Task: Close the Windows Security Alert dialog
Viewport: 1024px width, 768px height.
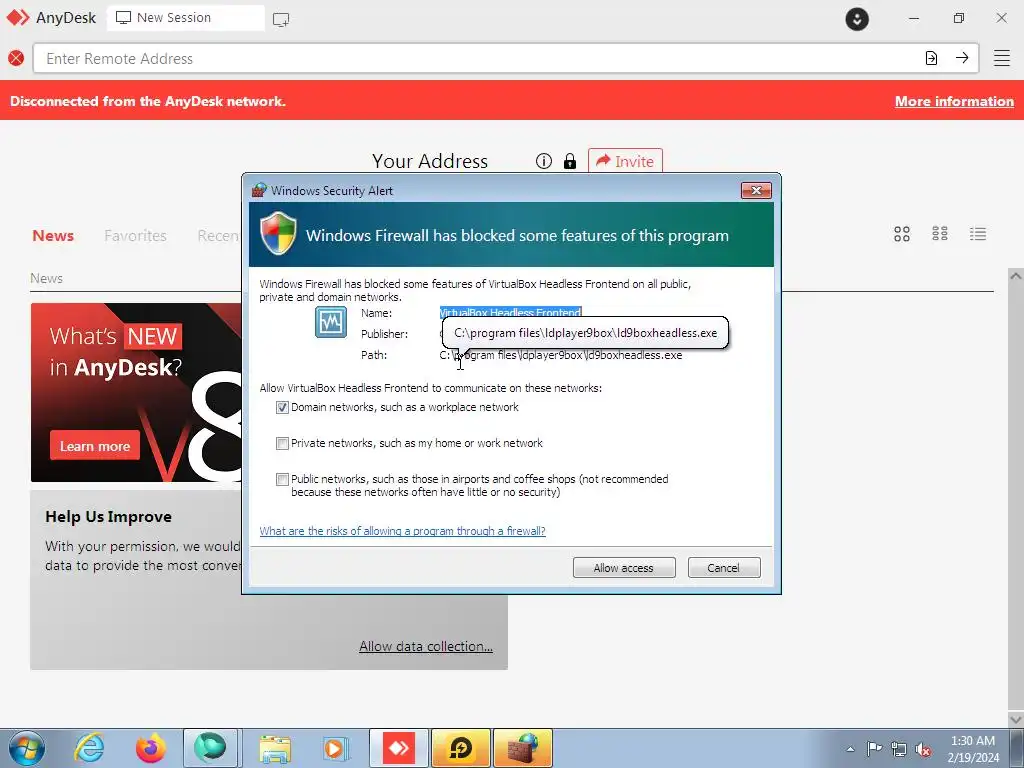Action: pos(756,190)
